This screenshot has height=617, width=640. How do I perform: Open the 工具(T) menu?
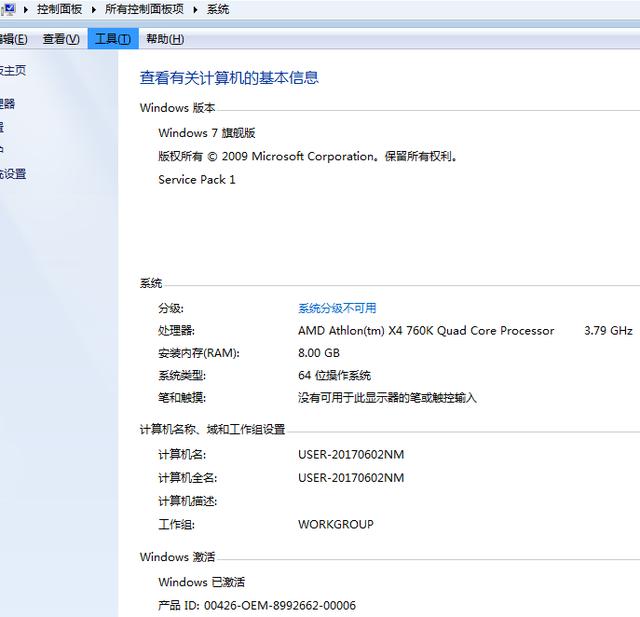[x=112, y=39]
